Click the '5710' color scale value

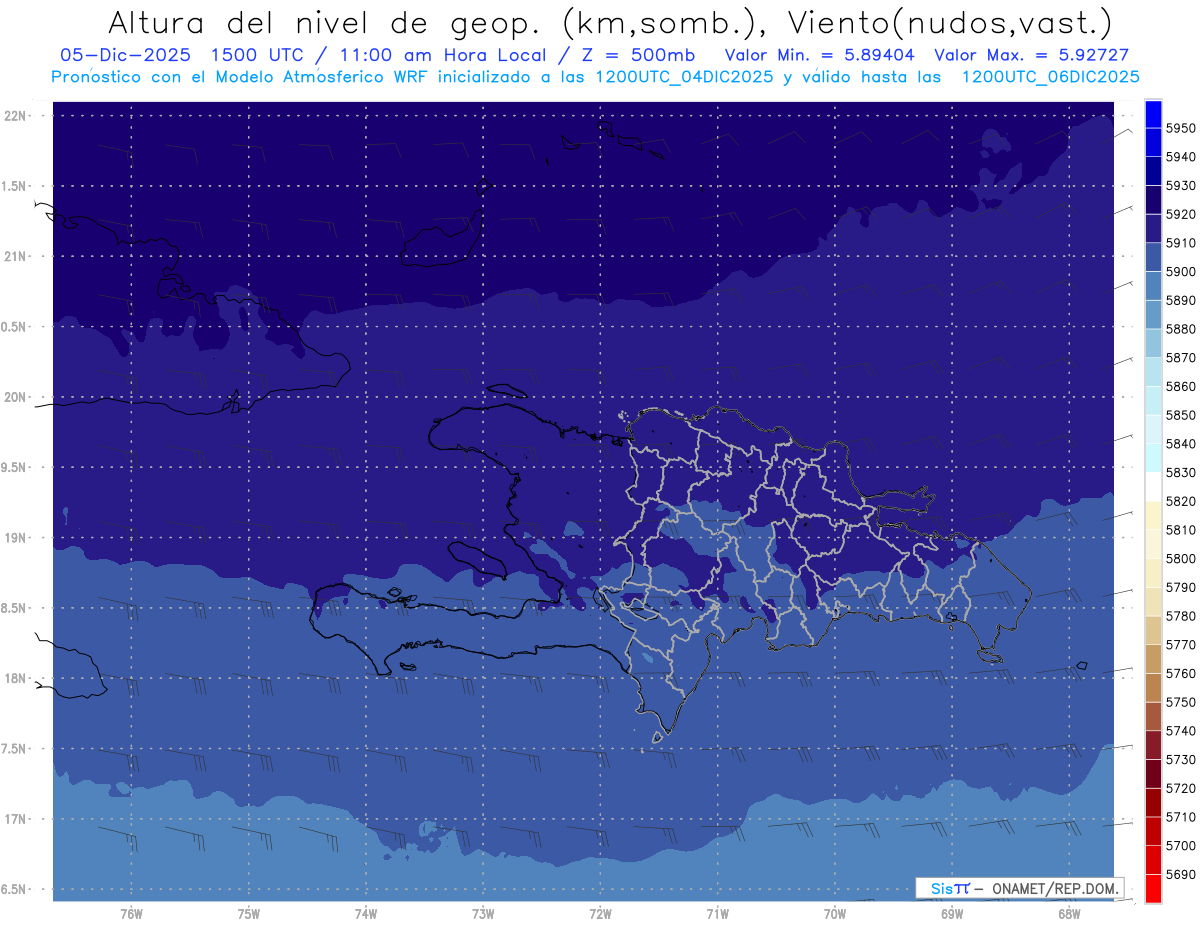1180,817
